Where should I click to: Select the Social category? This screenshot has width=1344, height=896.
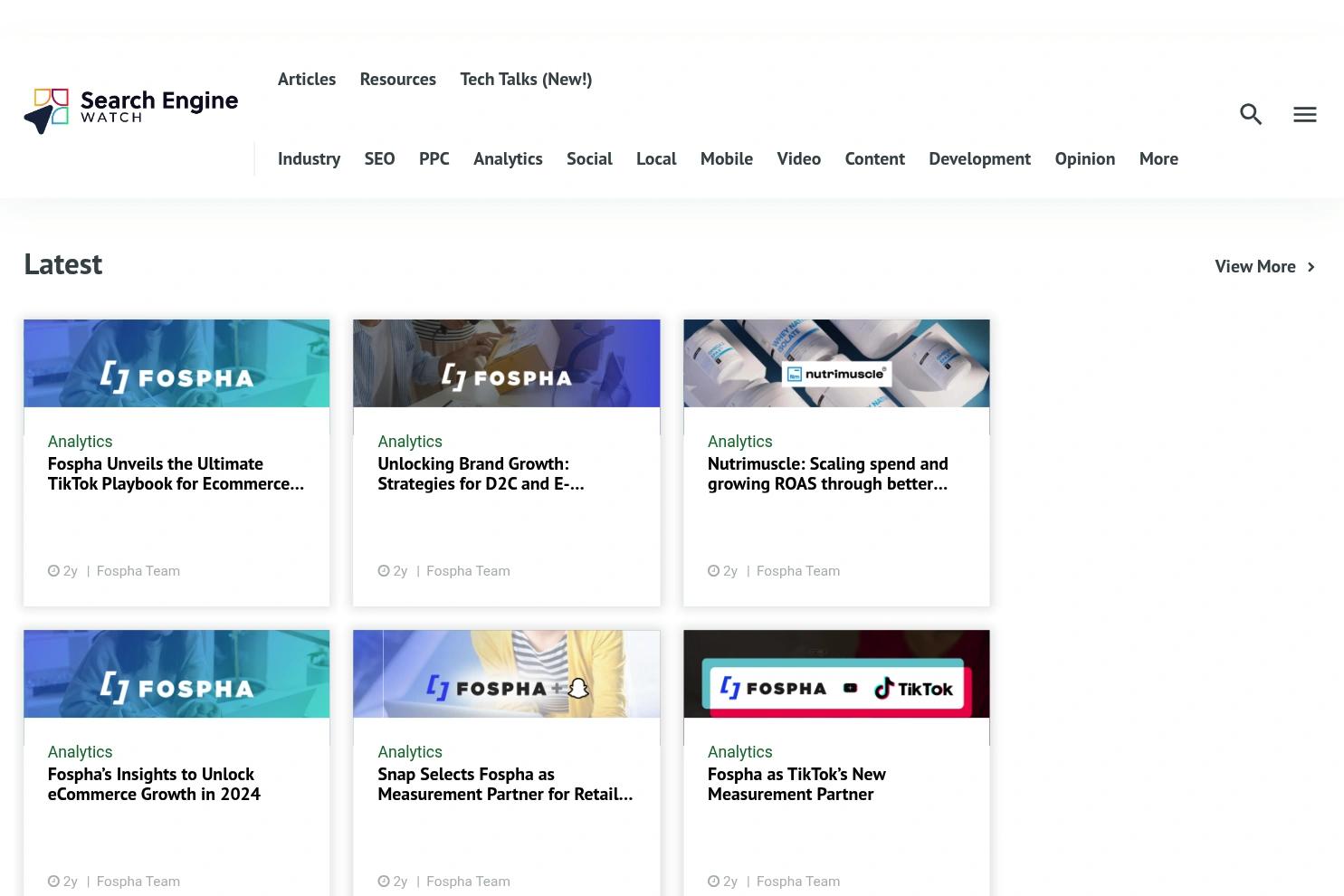click(x=589, y=158)
